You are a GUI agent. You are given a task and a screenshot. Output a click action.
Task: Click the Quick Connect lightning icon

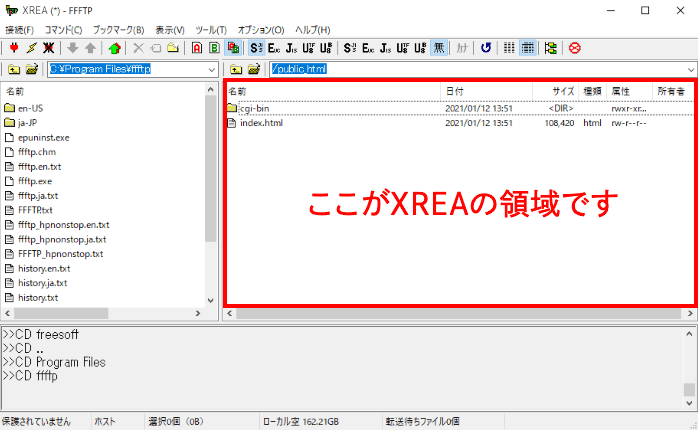[x=31, y=47]
